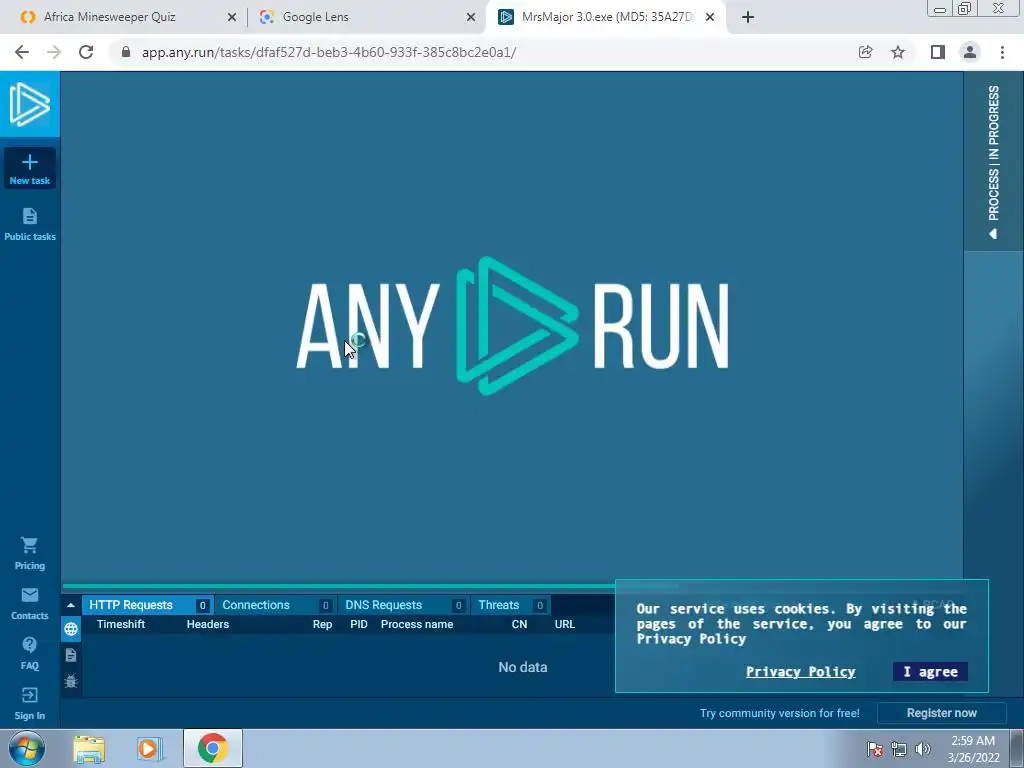1024x768 pixels.
Task: Open volume control in system tray
Action: (x=922, y=749)
